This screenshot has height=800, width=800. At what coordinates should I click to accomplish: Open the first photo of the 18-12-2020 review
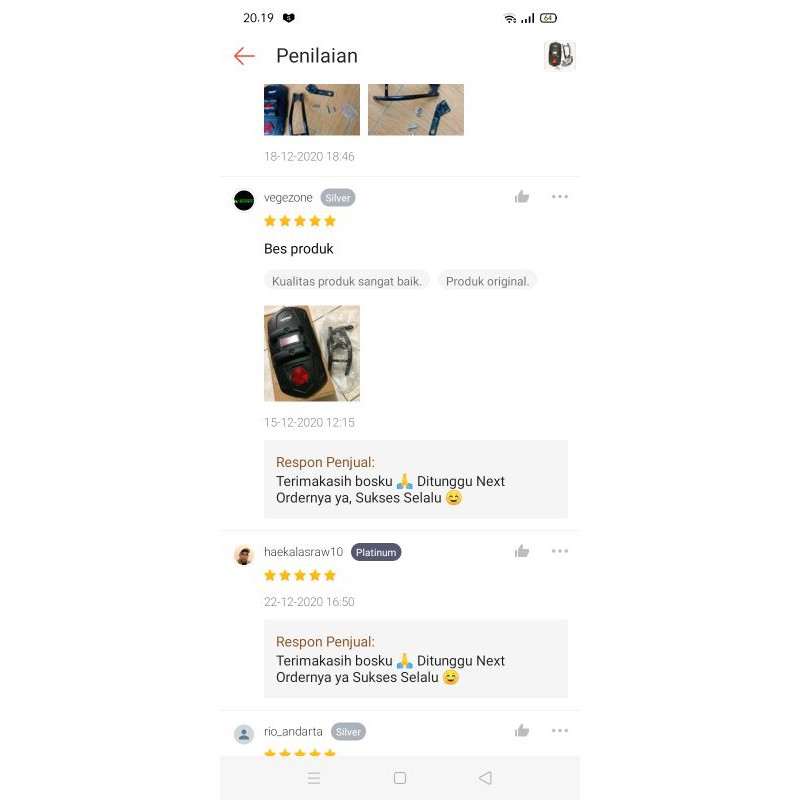point(312,110)
